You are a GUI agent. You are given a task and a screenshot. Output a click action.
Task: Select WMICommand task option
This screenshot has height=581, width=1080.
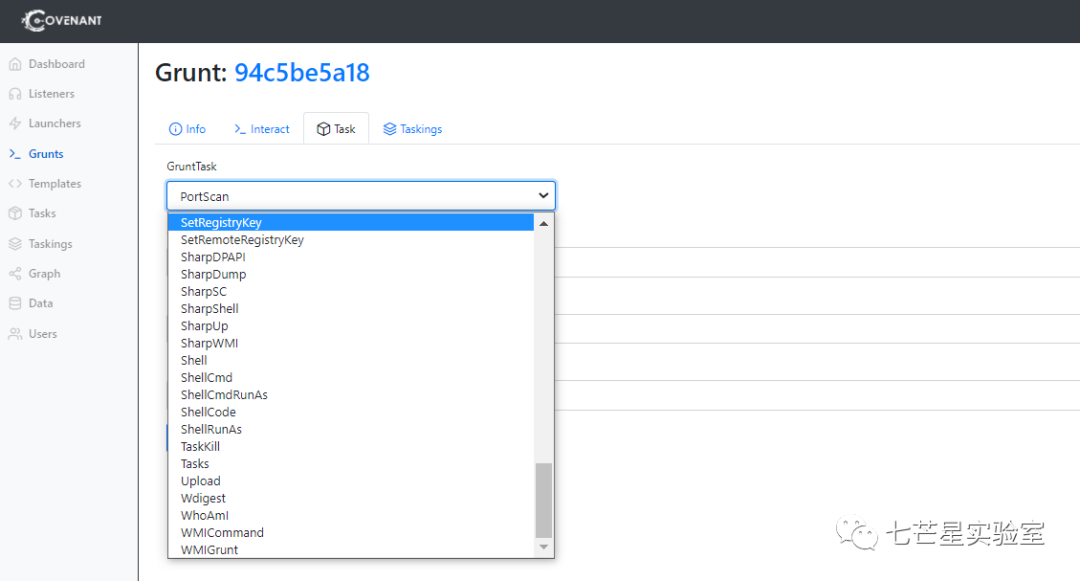click(x=351, y=532)
